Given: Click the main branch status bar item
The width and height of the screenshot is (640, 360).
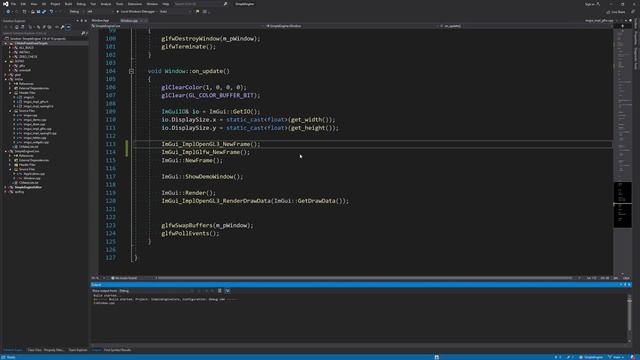Looking at the screenshot, I should pos(616,357).
